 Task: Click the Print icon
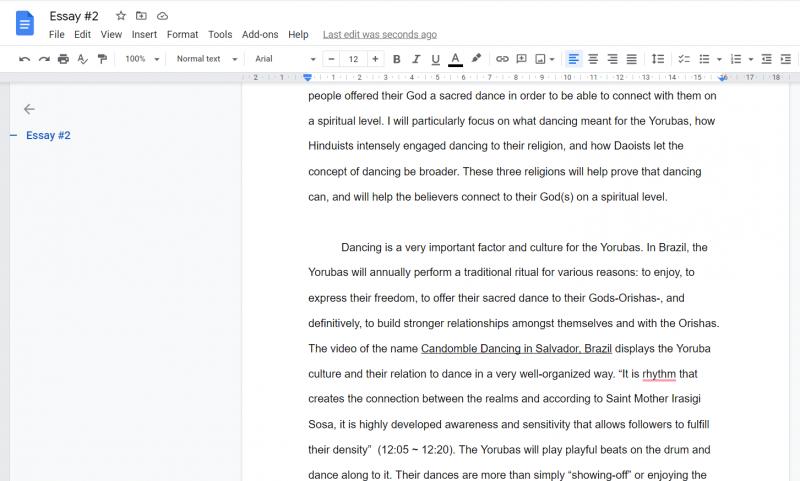63,59
